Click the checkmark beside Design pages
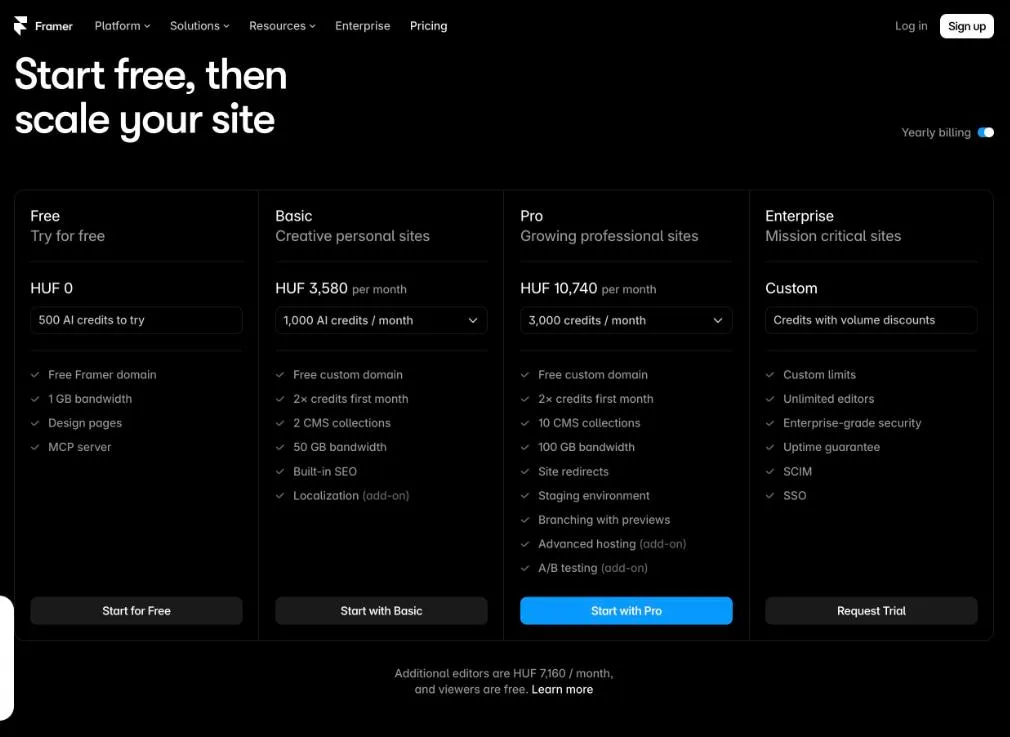The width and height of the screenshot is (1010, 737). [35, 423]
